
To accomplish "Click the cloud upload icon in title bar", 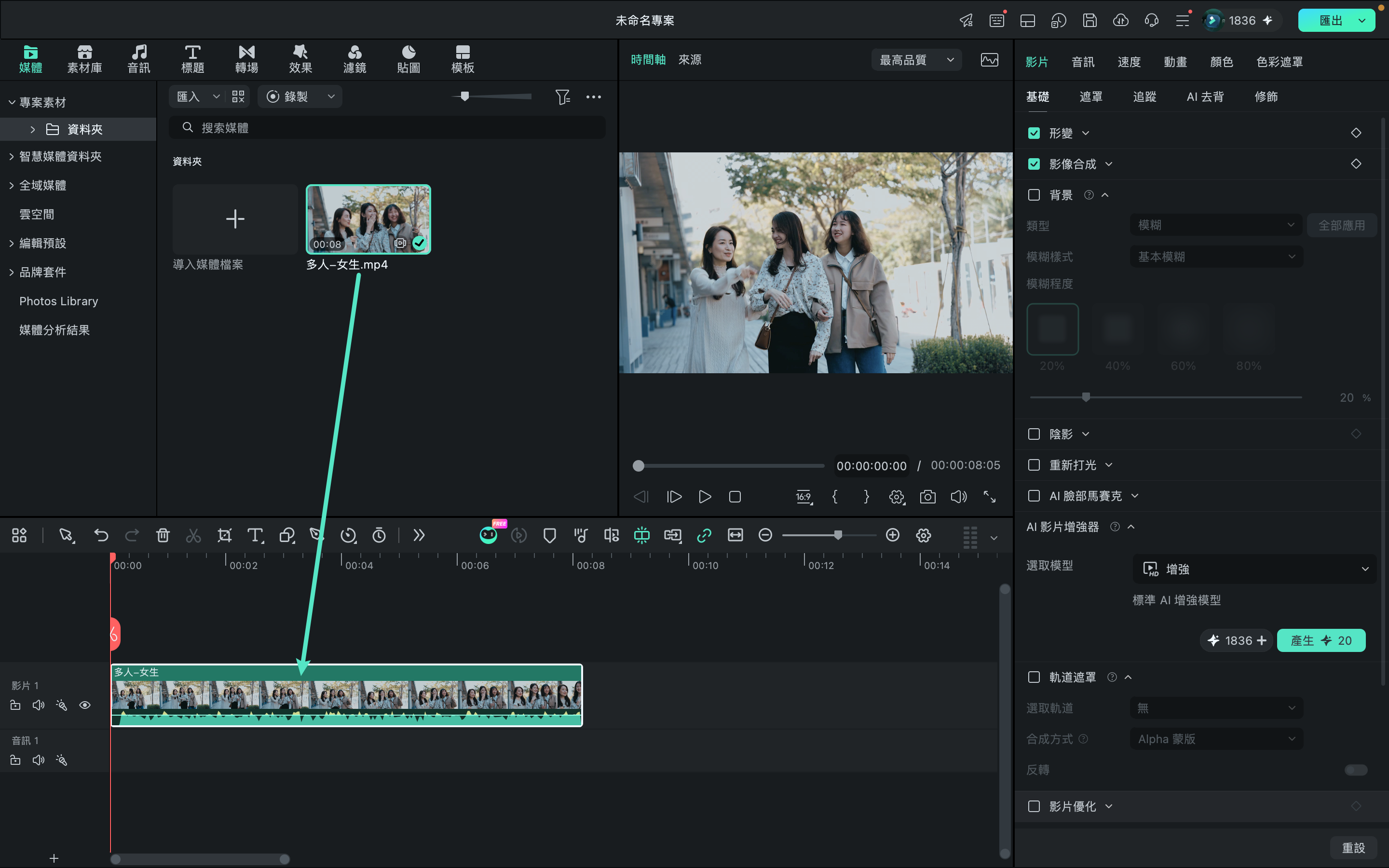I will [x=1120, y=21].
